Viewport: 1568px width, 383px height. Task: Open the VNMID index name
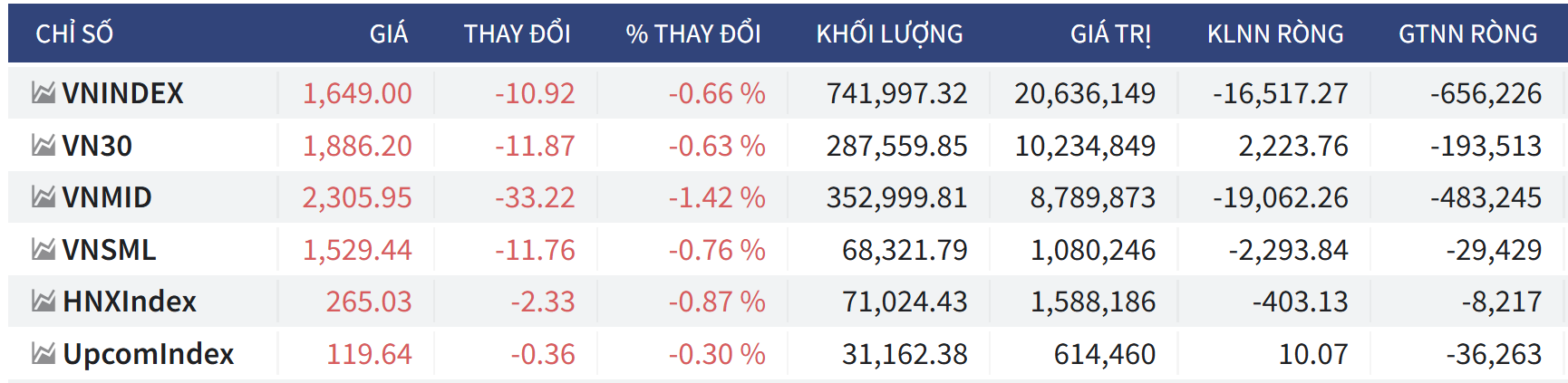pyautogui.click(x=107, y=197)
